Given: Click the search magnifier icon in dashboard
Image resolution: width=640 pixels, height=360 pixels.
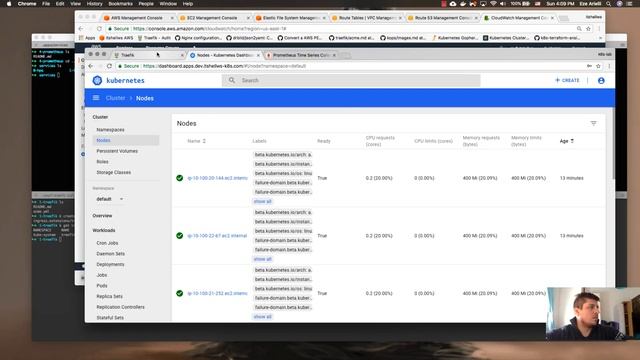Looking at the screenshot, I should click(x=232, y=80).
